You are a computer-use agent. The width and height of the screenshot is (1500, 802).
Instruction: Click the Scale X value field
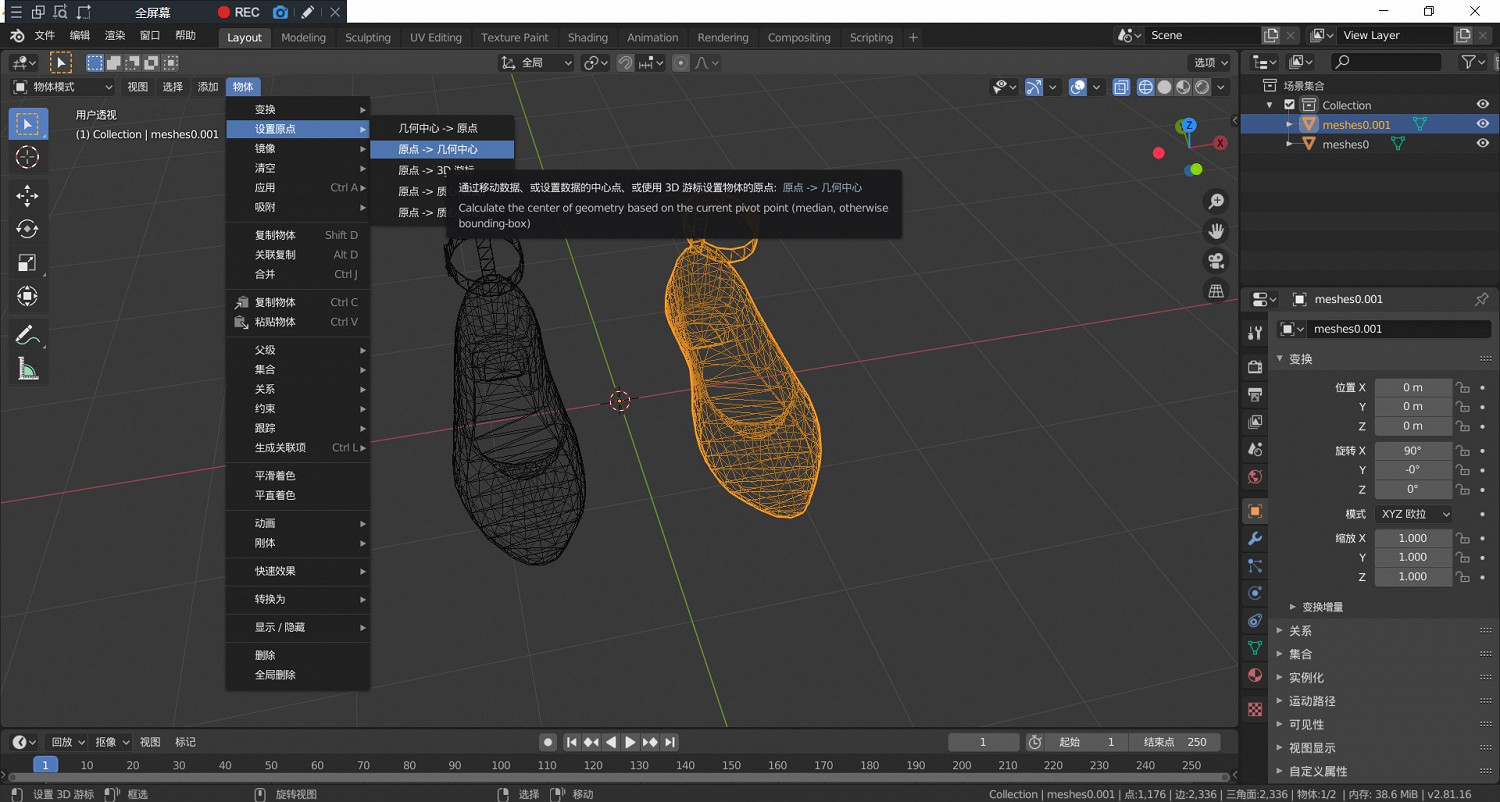[x=1412, y=538]
